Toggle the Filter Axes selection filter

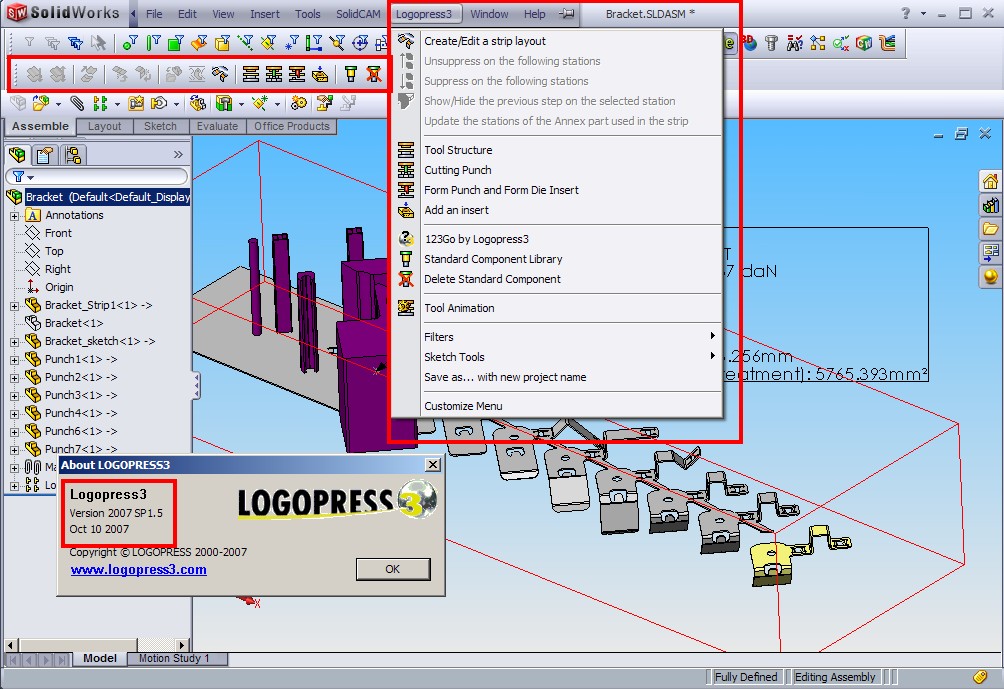(x=245, y=43)
